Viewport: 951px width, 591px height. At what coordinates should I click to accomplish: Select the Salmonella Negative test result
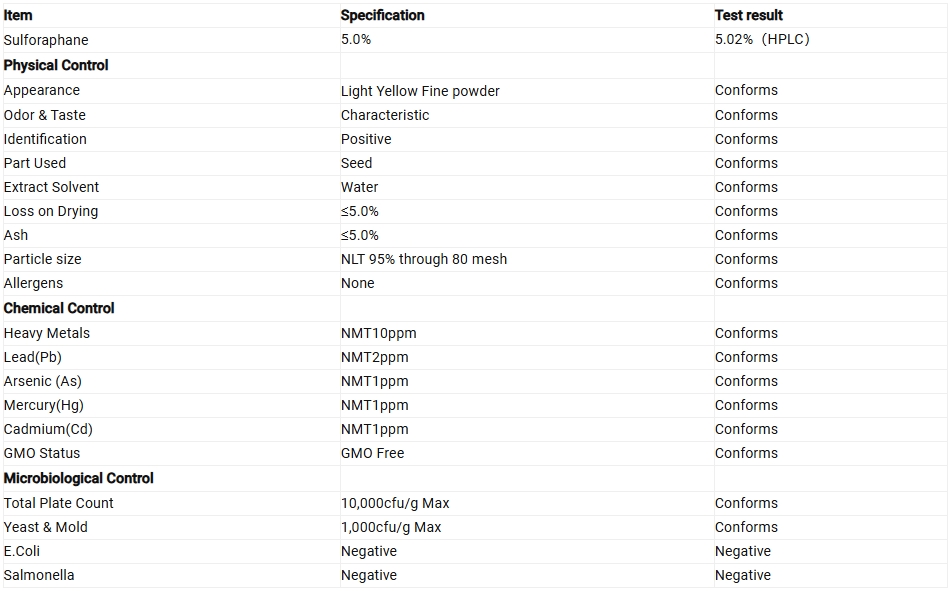click(742, 575)
